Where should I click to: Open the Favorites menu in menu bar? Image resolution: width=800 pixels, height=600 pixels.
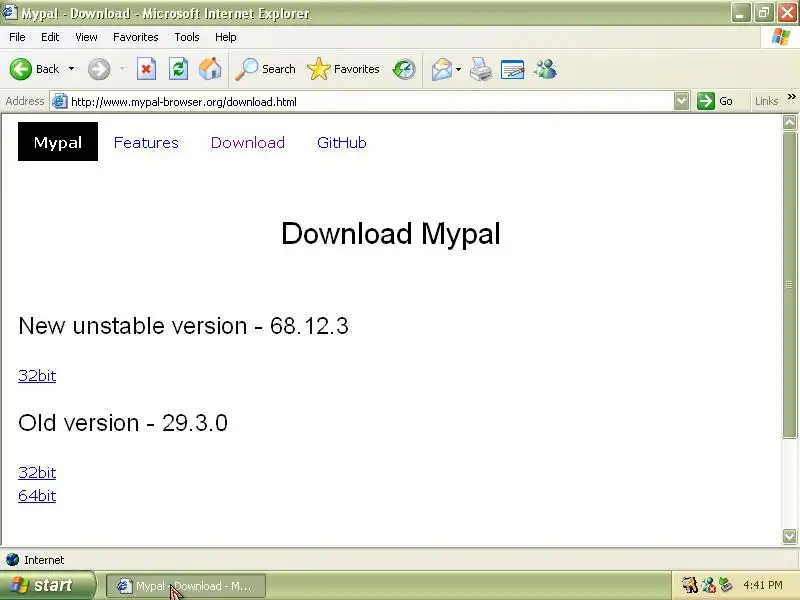[x=136, y=37]
